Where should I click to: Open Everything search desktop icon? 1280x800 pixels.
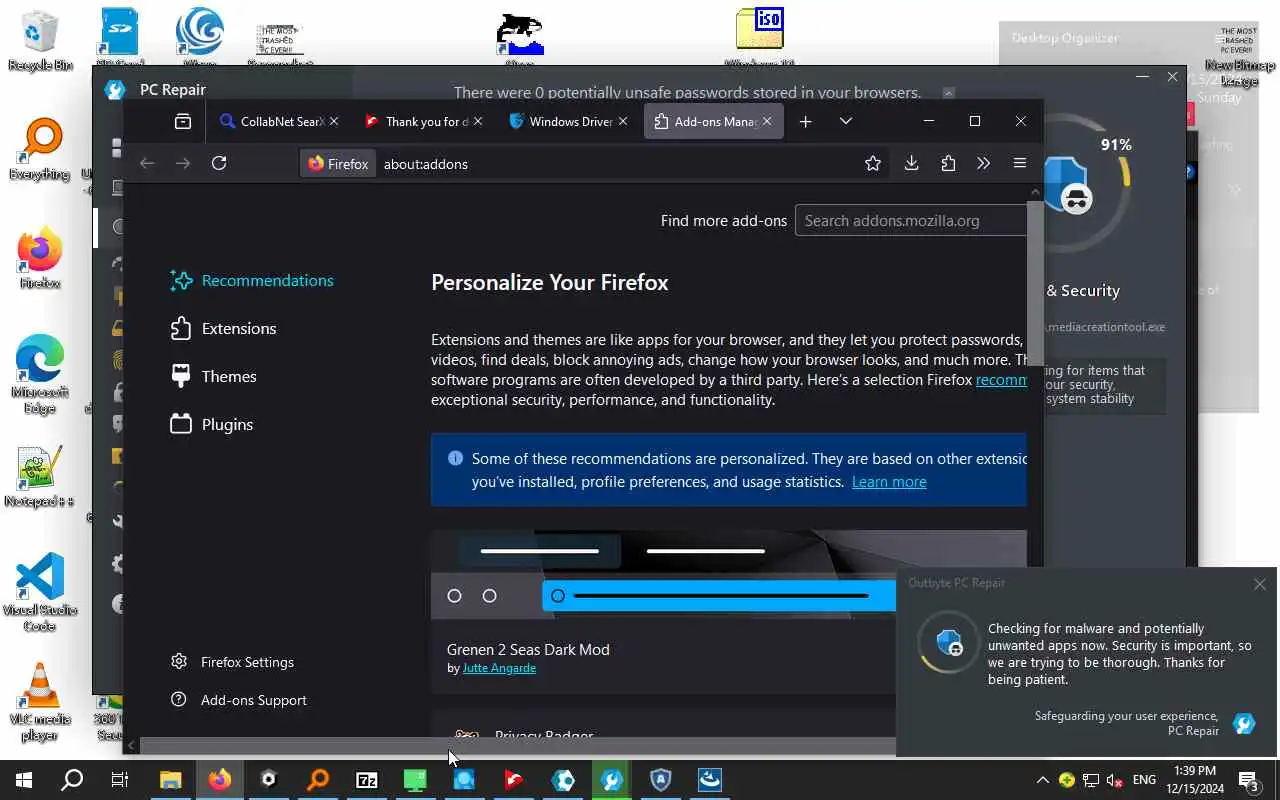point(40,150)
